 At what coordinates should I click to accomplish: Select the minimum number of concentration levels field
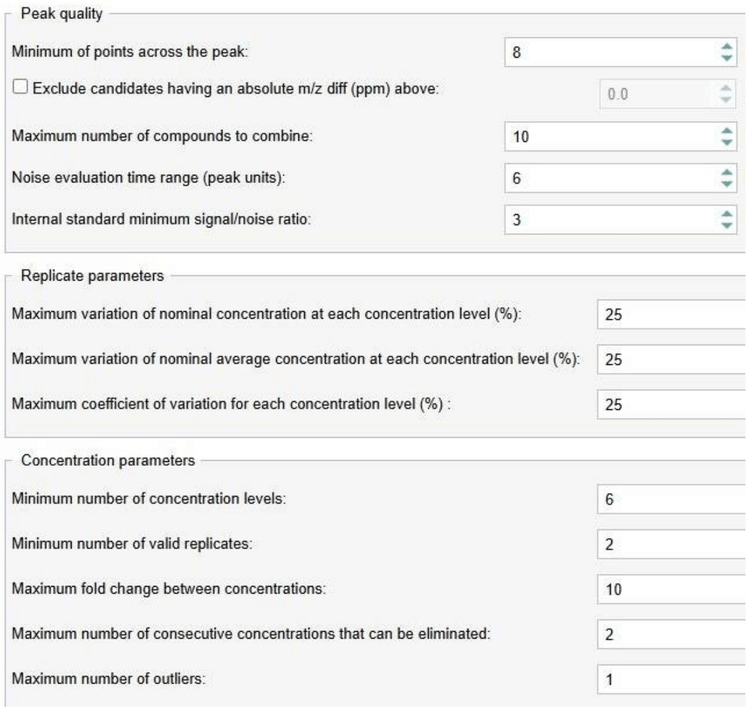pos(672,499)
